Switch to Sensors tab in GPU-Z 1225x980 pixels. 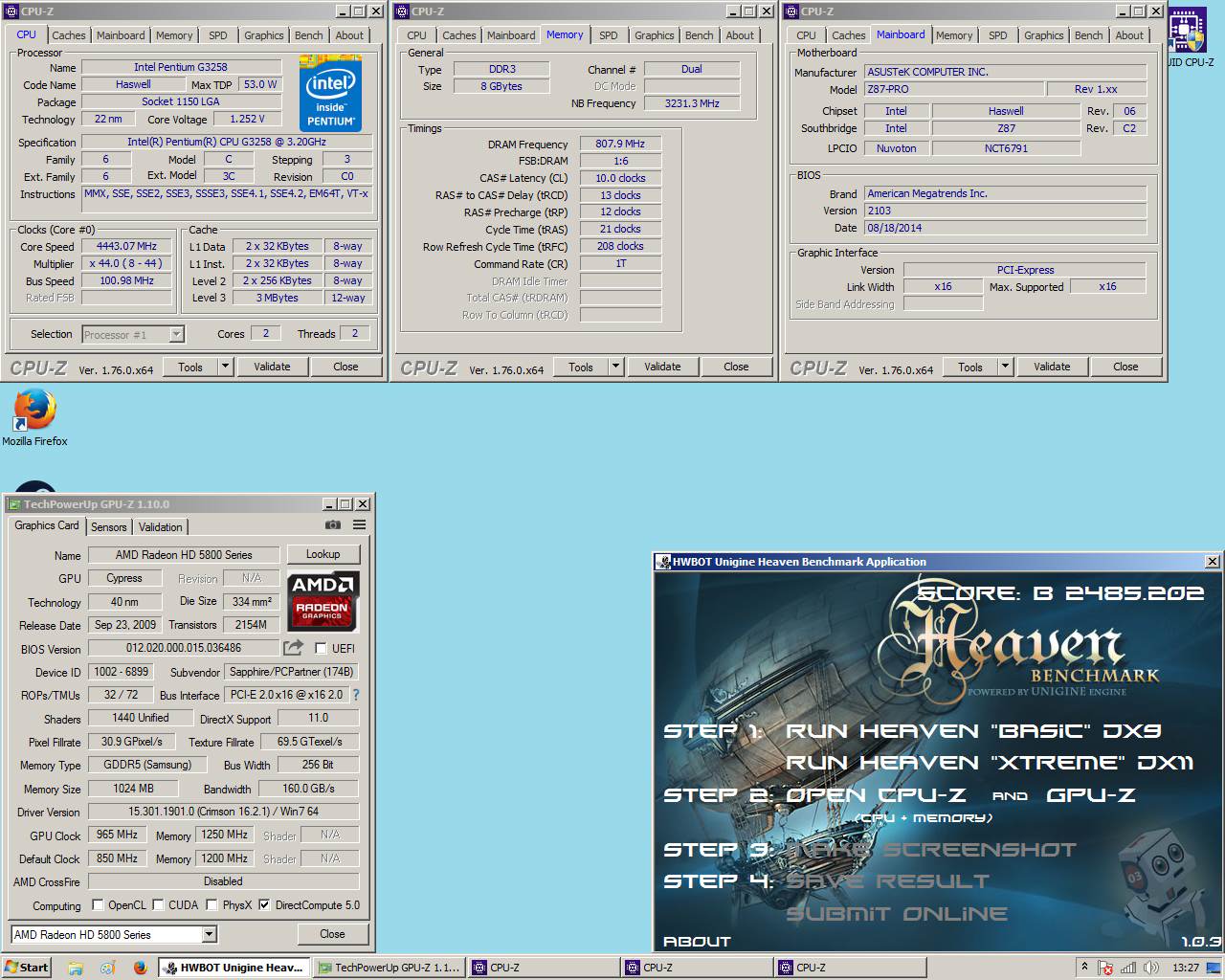pyautogui.click(x=108, y=527)
